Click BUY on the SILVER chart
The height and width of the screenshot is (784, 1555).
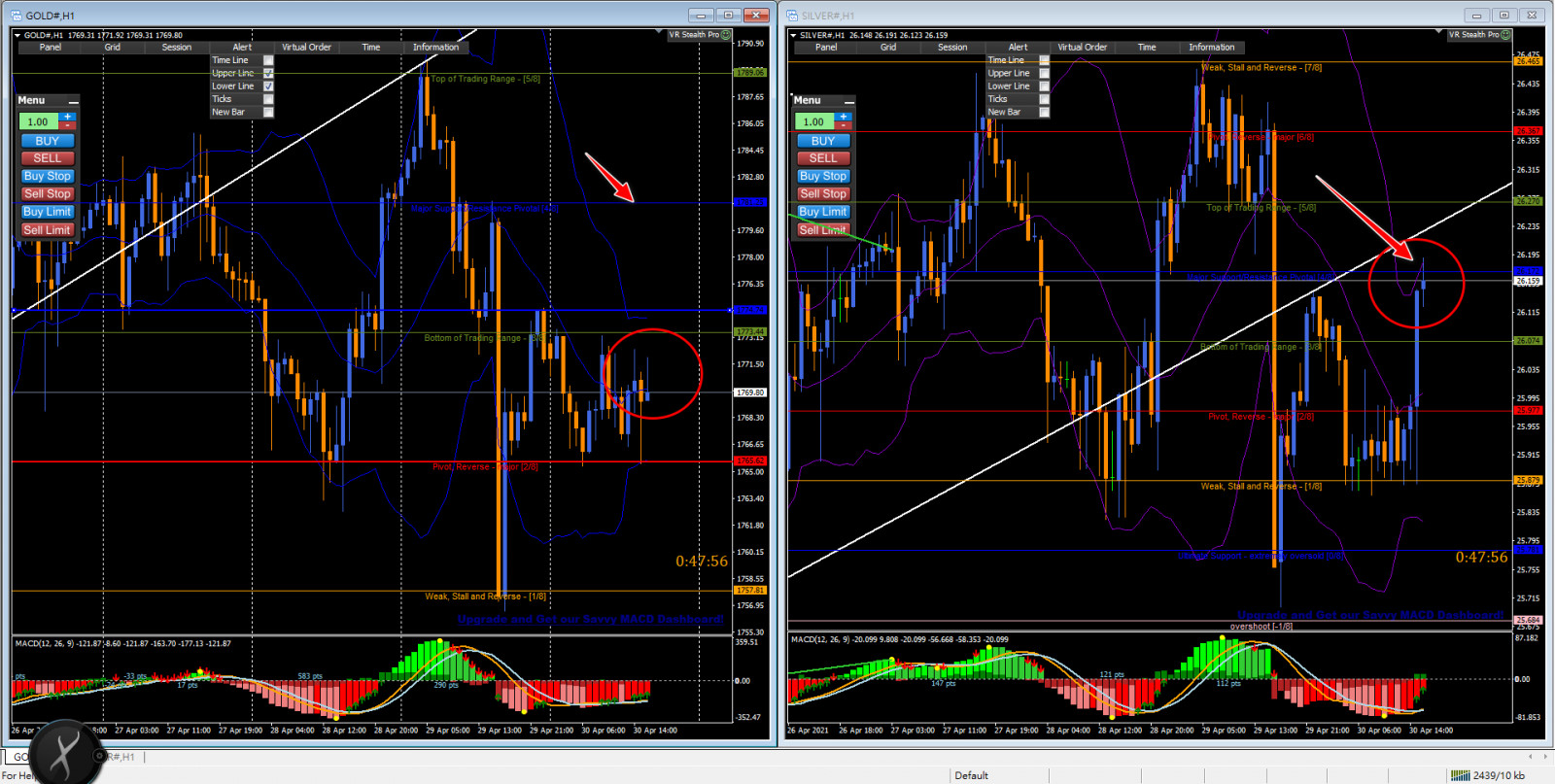[x=823, y=141]
